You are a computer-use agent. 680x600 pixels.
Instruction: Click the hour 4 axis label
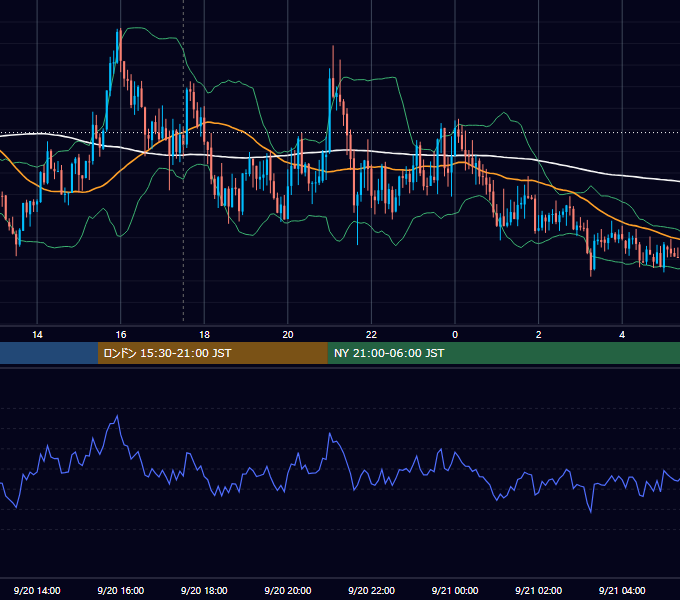tap(622, 335)
